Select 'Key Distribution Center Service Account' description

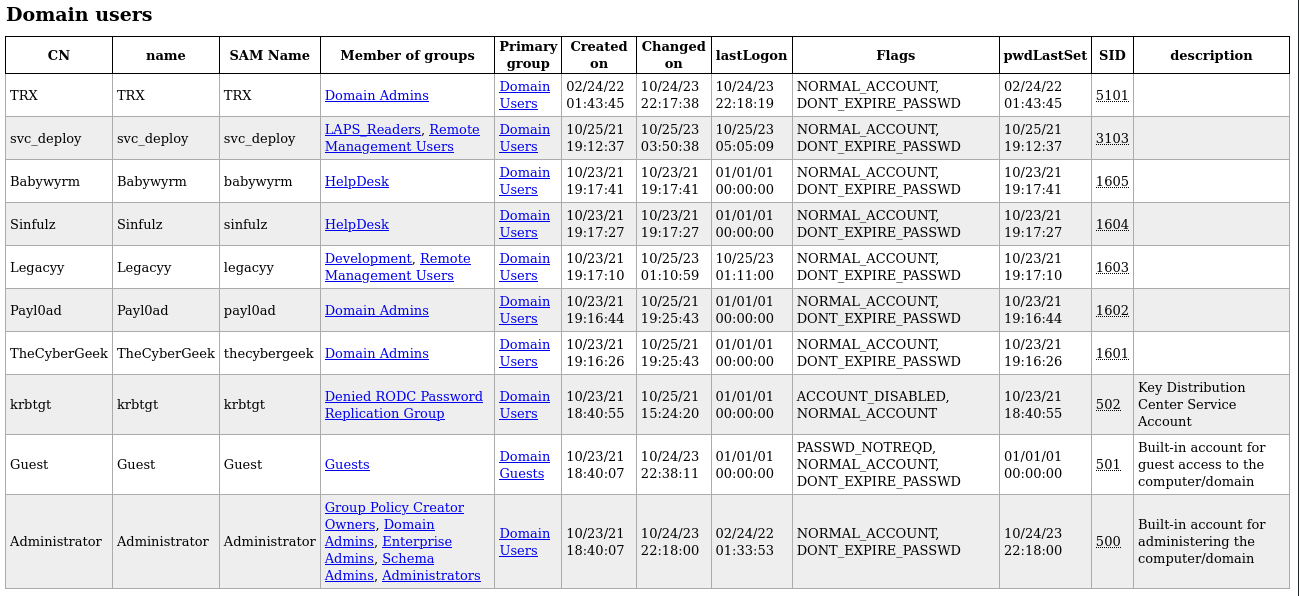(1192, 405)
